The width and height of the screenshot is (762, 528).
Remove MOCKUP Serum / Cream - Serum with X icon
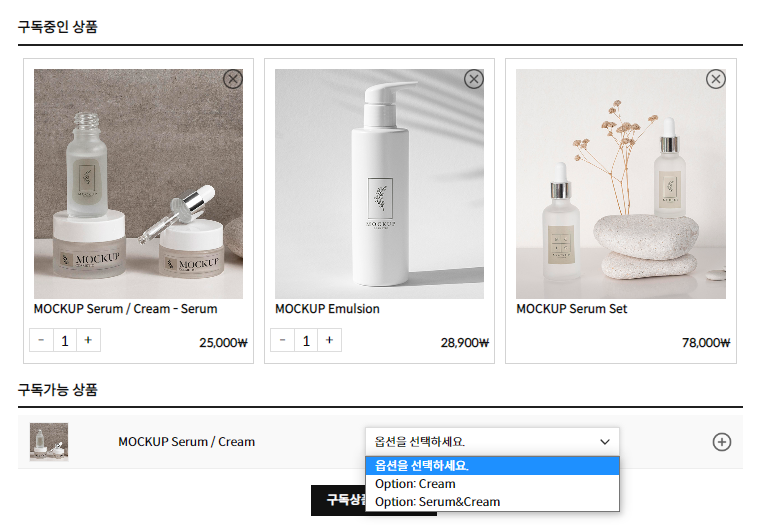coord(233,79)
